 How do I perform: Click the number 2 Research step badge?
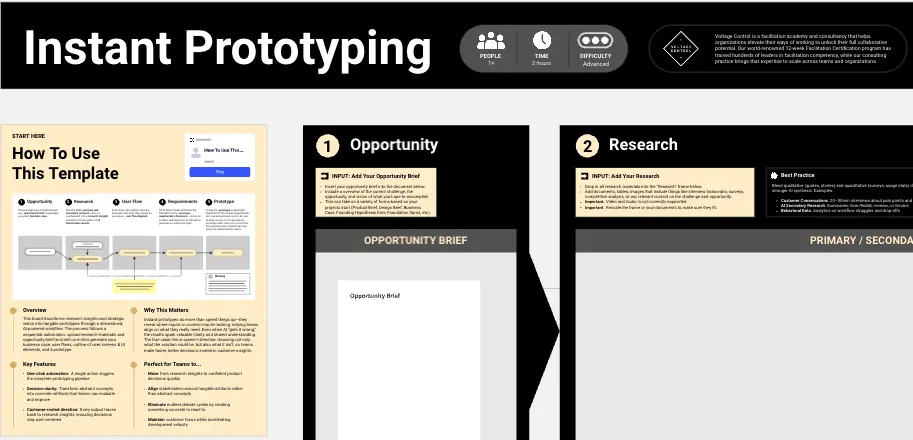588,146
